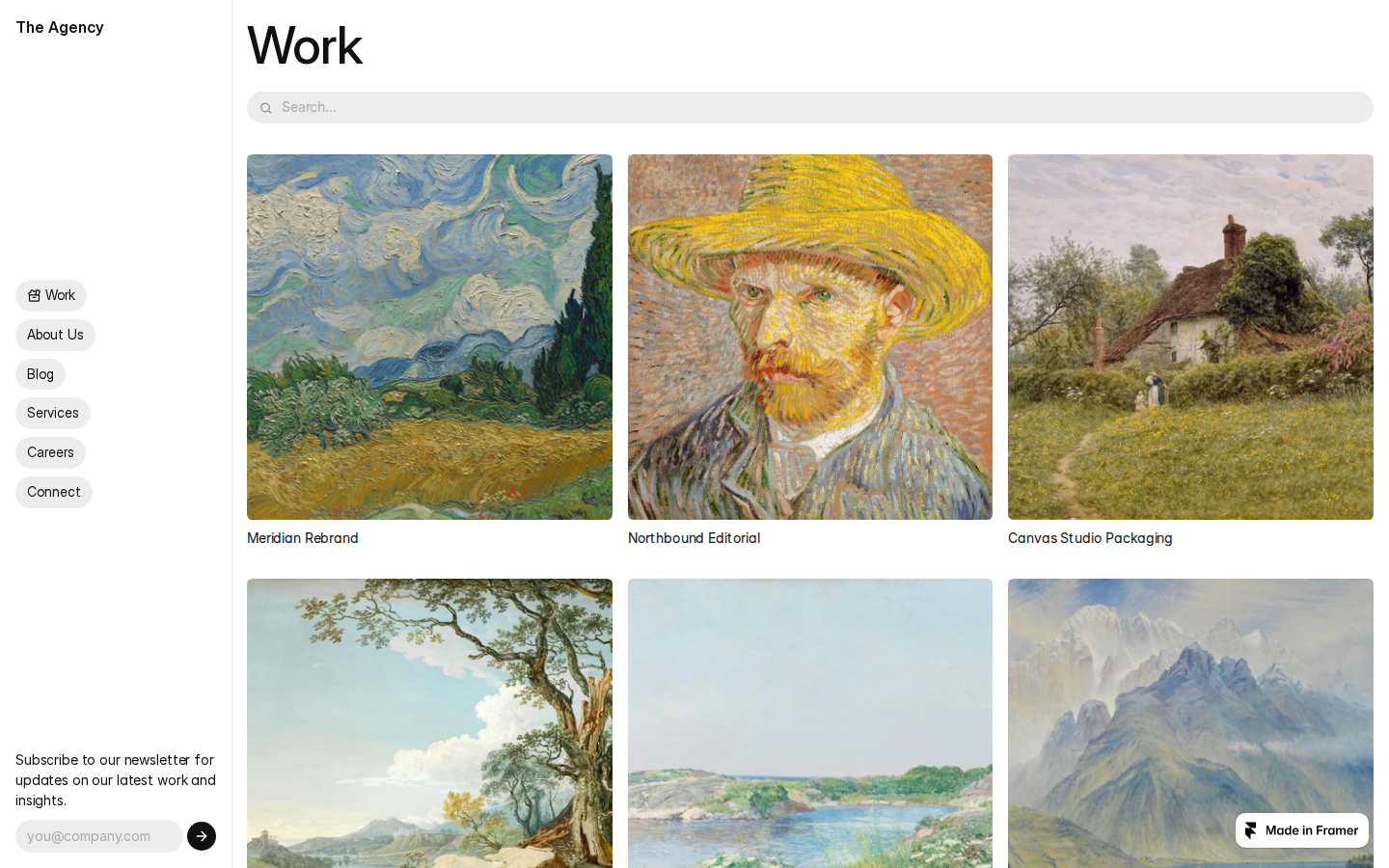Focus the Search projects field
This screenshot has width=1389, height=868.
click(810, 107)
